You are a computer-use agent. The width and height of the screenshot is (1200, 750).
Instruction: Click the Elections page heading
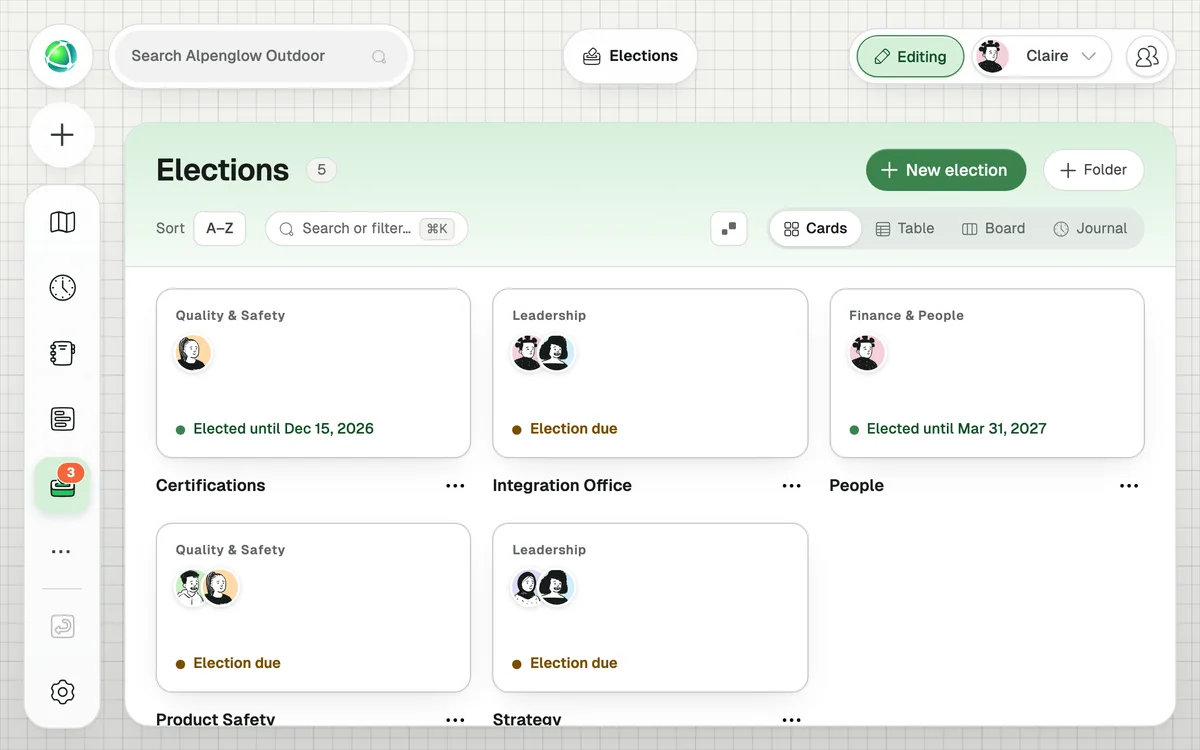coord(222,170)
